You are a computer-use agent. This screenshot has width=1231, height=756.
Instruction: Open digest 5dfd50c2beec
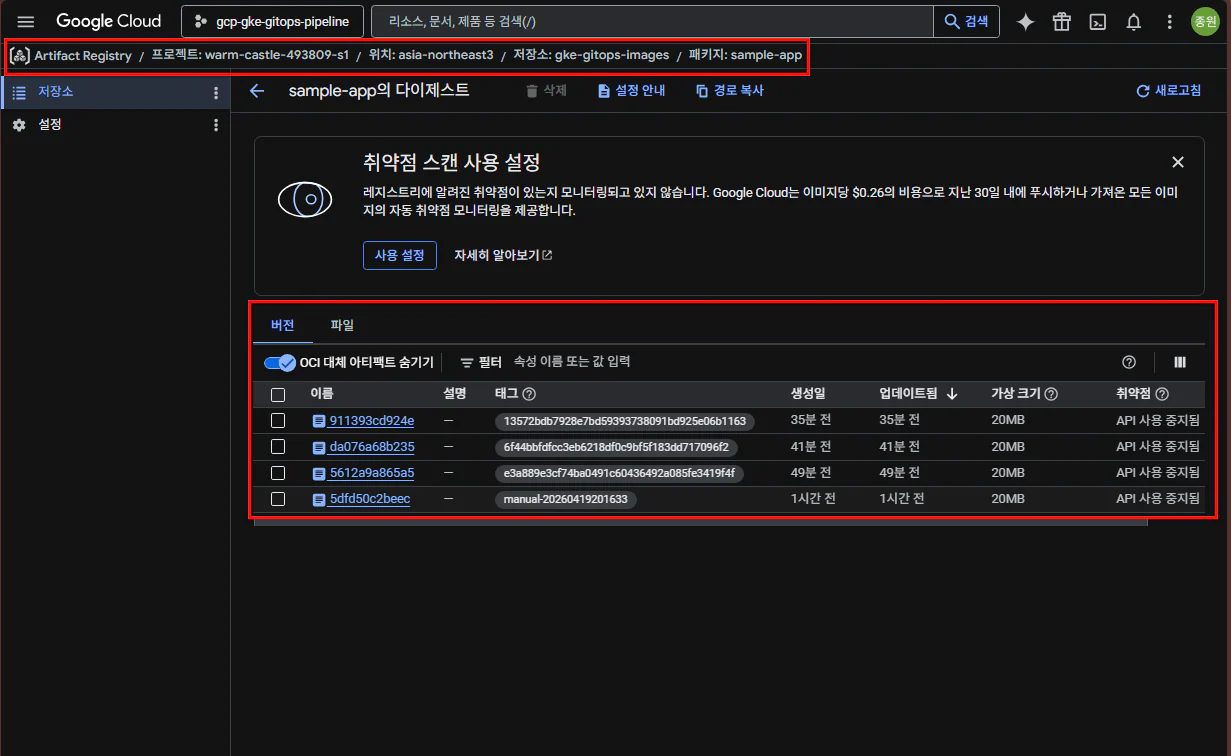click(369, 499)
